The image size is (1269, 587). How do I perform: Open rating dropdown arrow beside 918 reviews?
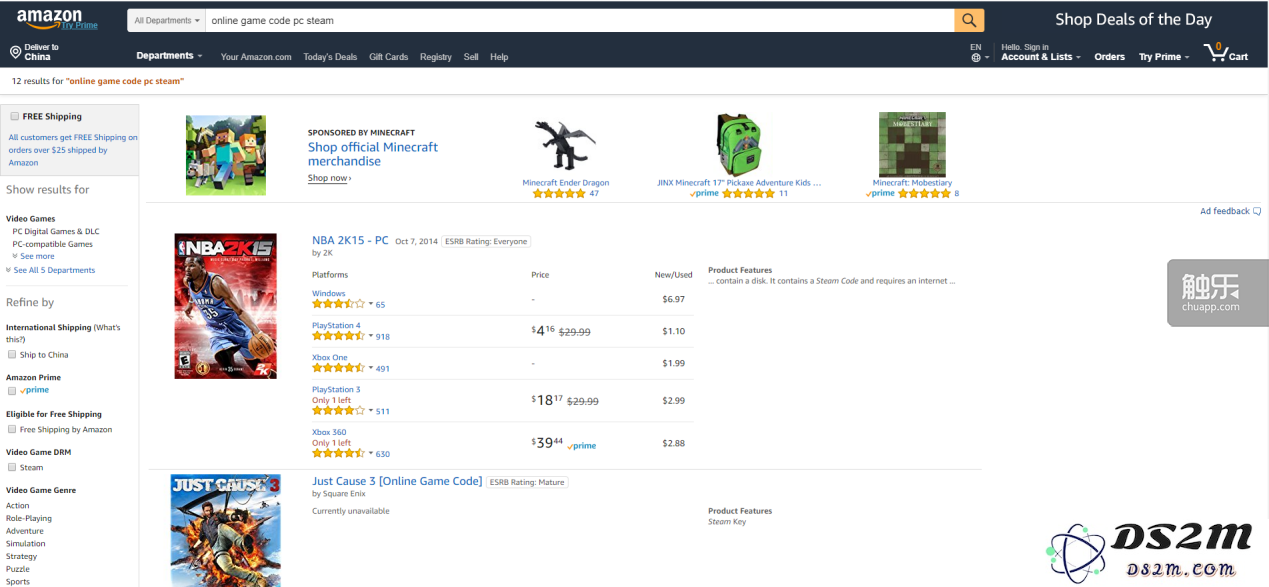point(371,337)
